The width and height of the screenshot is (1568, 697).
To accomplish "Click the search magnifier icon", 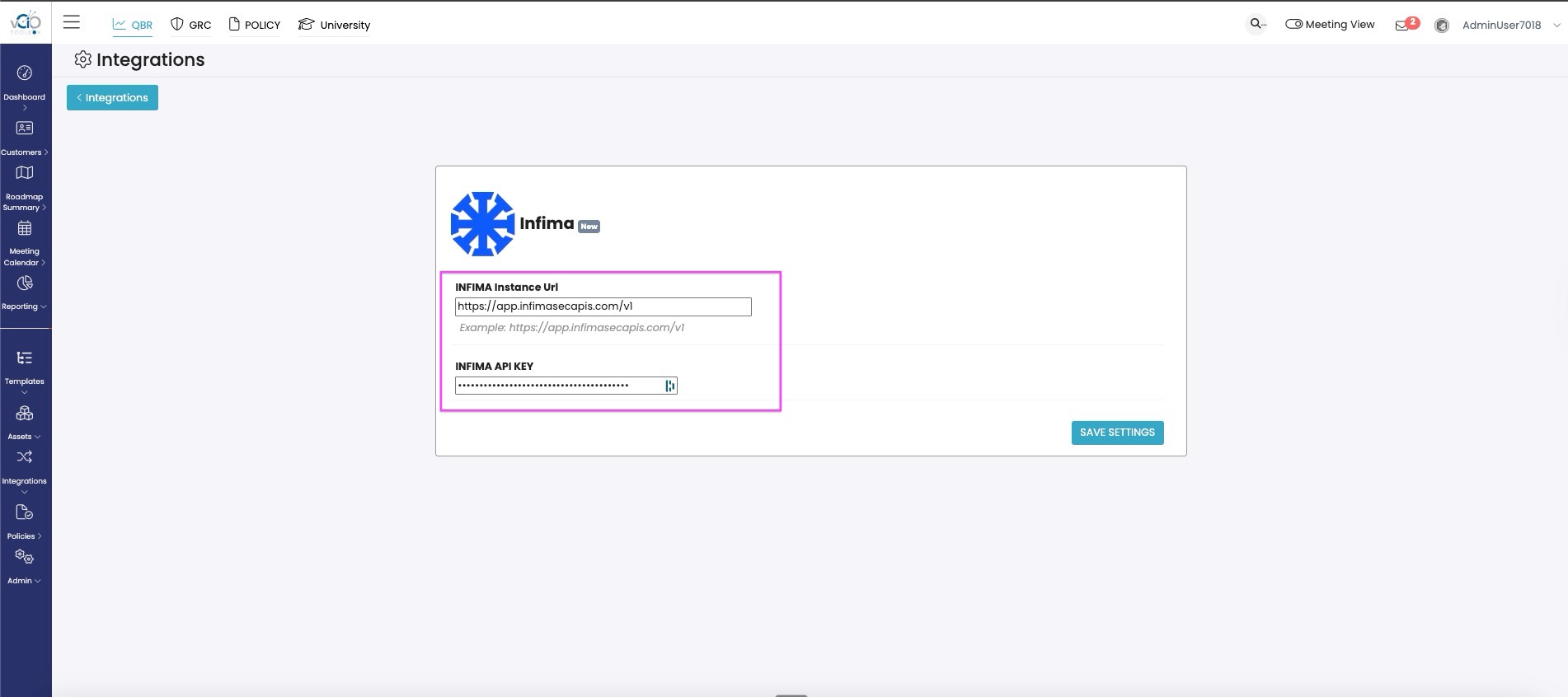I will coord(1257,24).
